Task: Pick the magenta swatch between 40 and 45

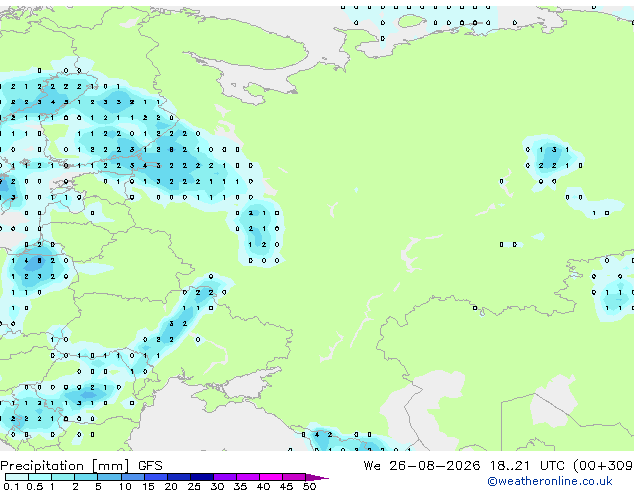Action: pos(271,477)
